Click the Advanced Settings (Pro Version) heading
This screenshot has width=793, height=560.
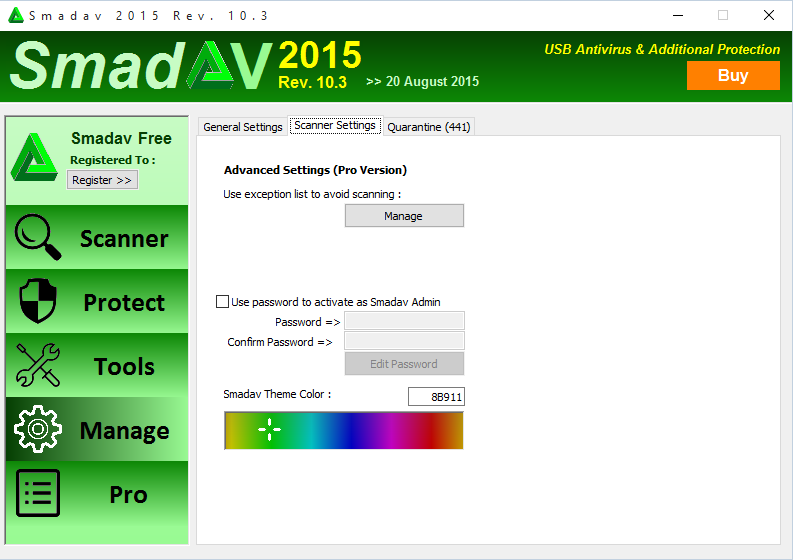pos(315,170)
